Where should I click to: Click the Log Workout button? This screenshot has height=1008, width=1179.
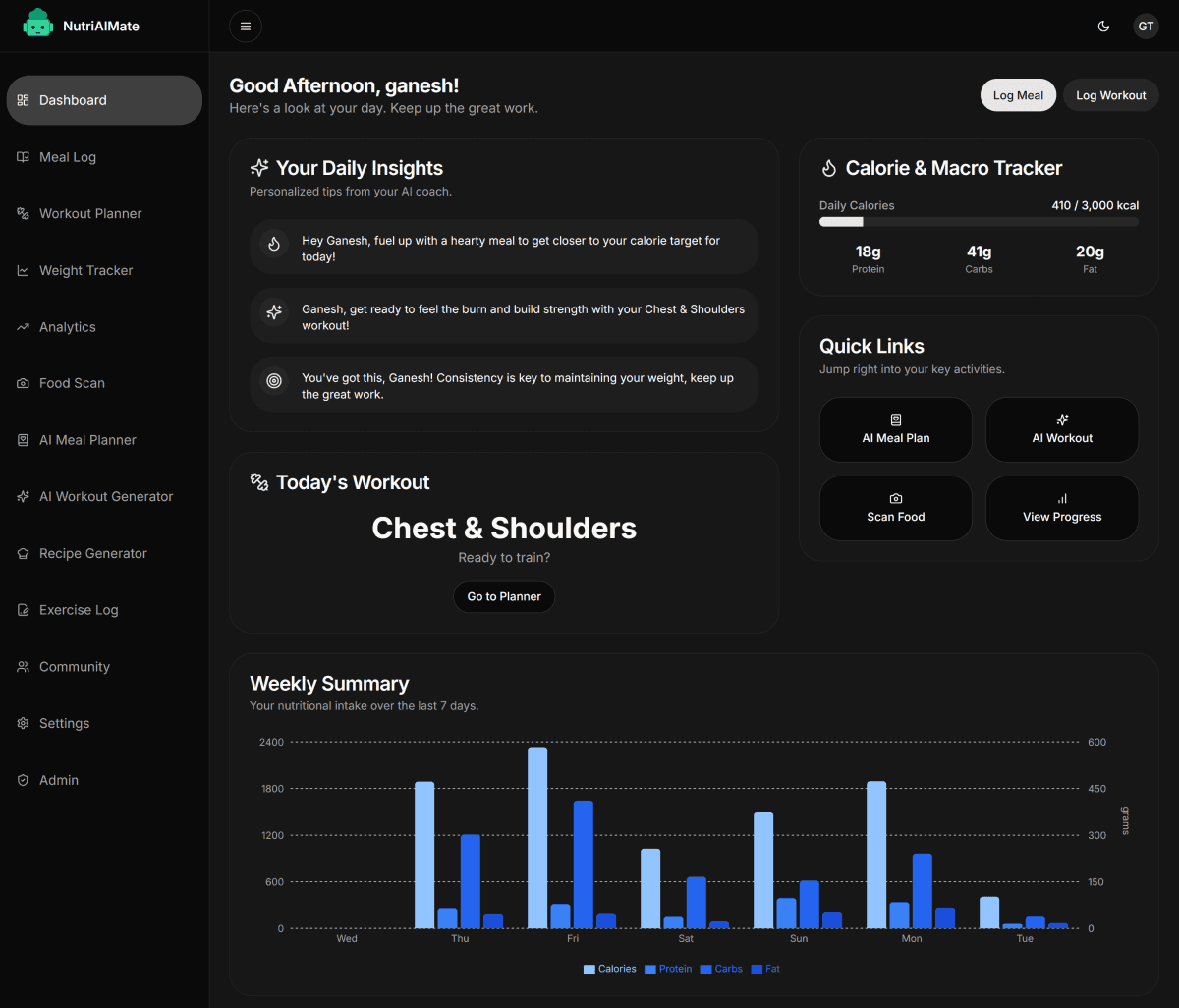[x=1110, y=95]
